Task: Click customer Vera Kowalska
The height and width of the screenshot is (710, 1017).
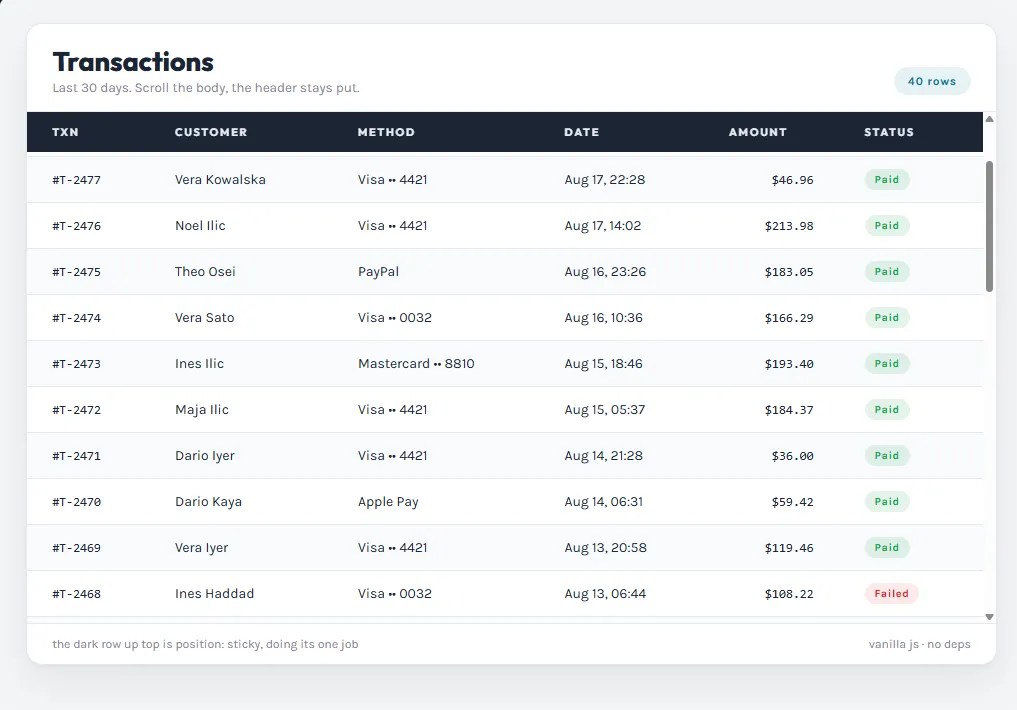Action: 221,180
